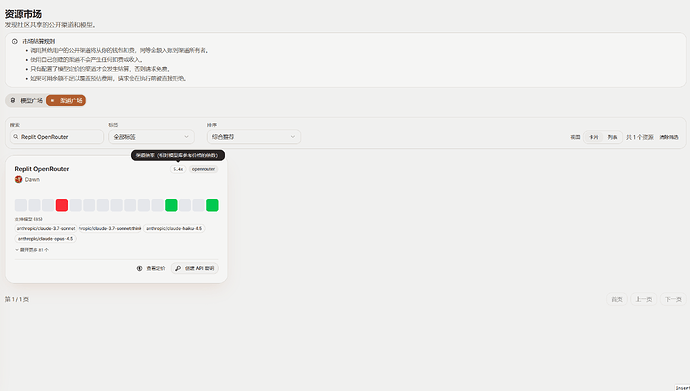Expand the 81 more models list
The height and width of the screenshot is (391, 690).
[x=32, y=250]
